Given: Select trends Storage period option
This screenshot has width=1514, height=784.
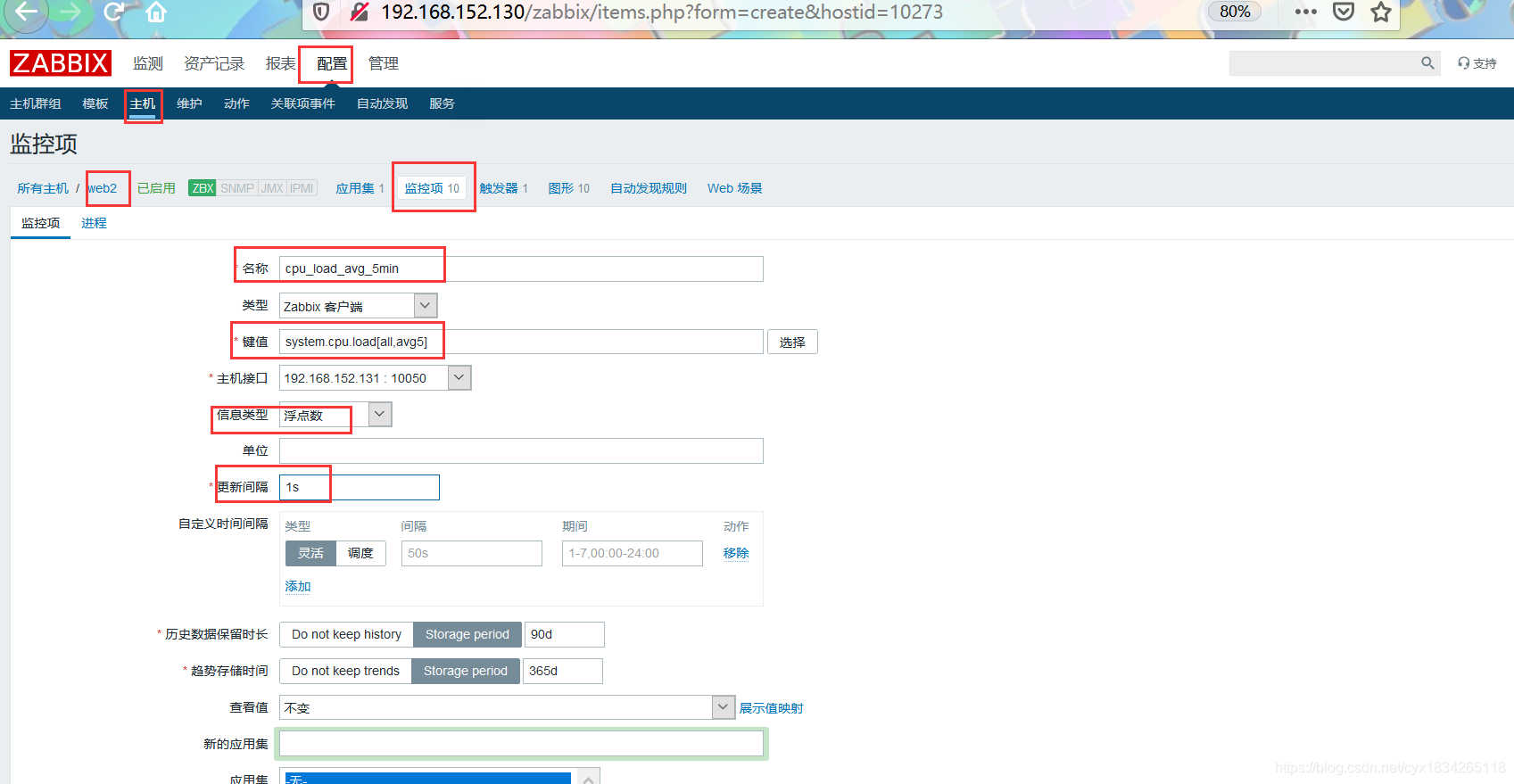Looking at the screenshot, I should [466, 671].
